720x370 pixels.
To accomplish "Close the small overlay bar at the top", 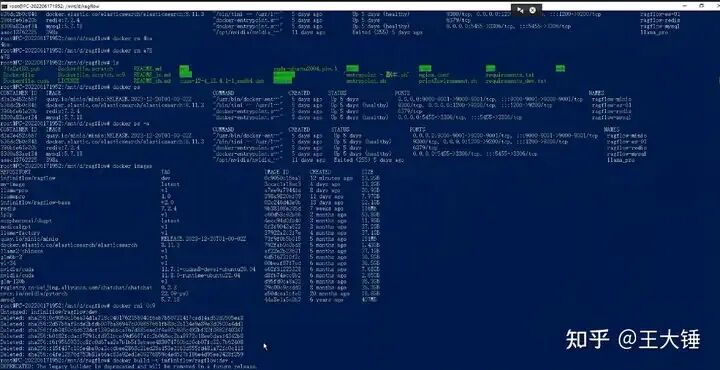I will 533,10.
